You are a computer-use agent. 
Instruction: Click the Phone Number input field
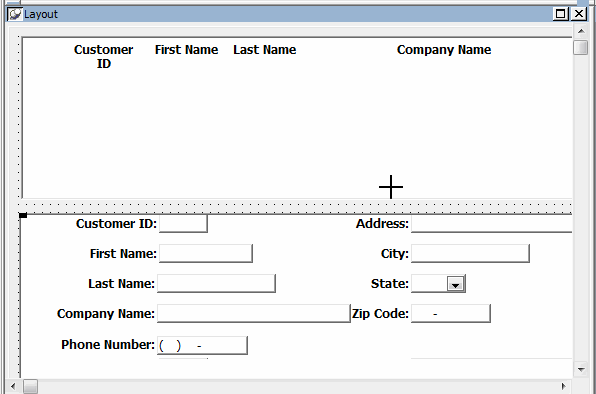[202, 345]
